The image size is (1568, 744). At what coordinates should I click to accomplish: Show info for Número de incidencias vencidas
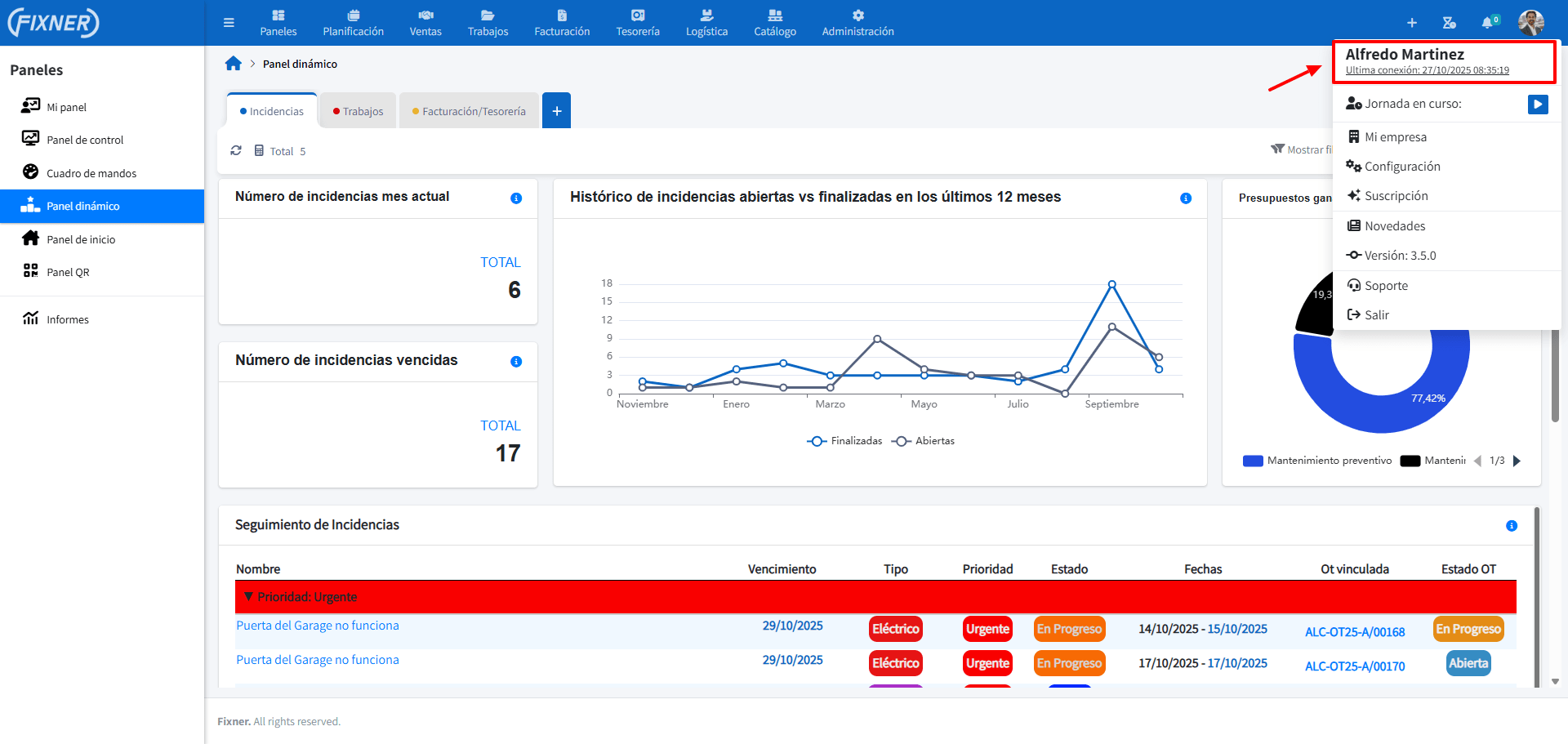click(x=516, y=362)
